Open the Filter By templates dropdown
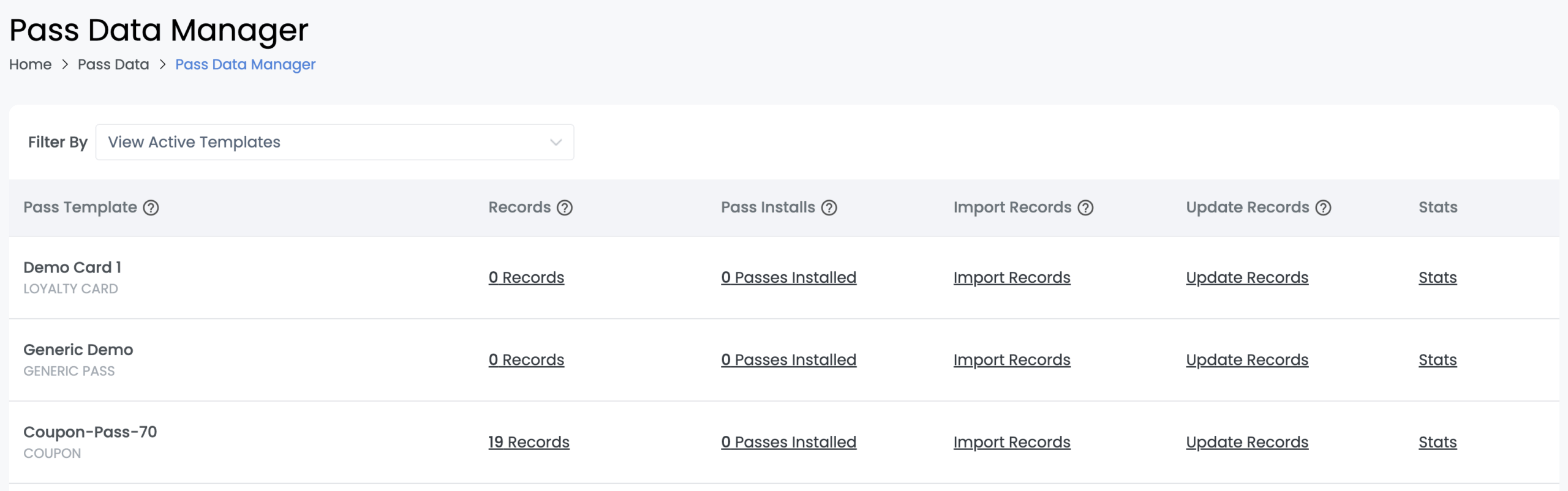Image resolution: width=1568 pixels, height=491 pixels. [334, 142]
